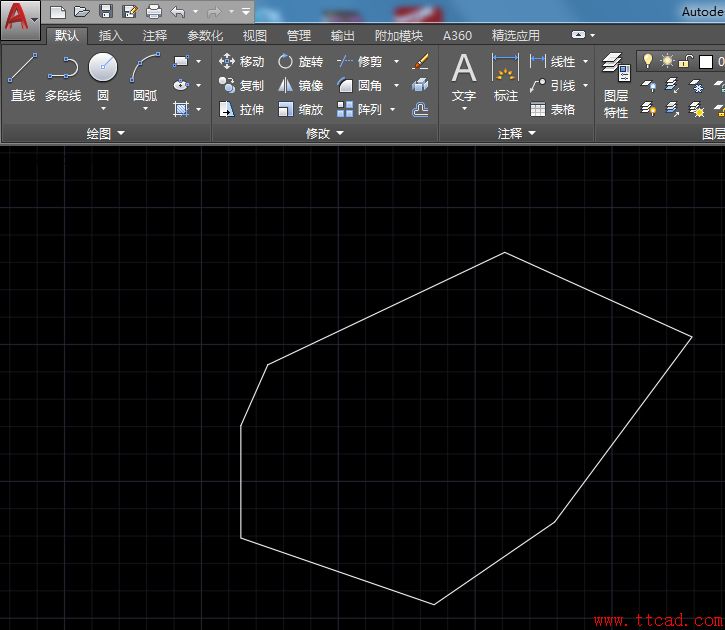This screenshot has height=630, width=725.
Task: Switch to Featured Apps (精选应用) tab
Action: 516,35
